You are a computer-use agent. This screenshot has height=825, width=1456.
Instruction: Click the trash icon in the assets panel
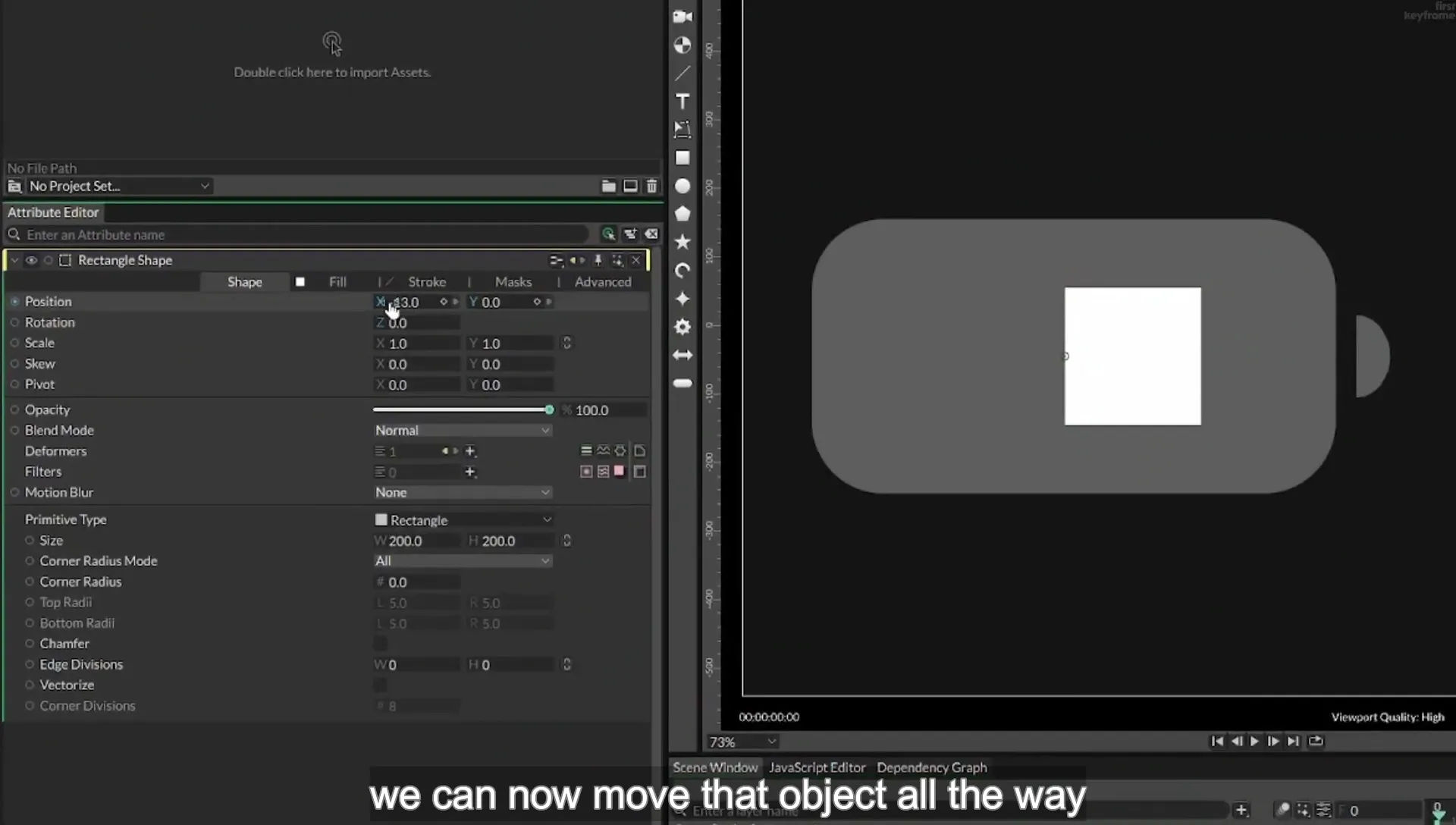pos(651,186)
